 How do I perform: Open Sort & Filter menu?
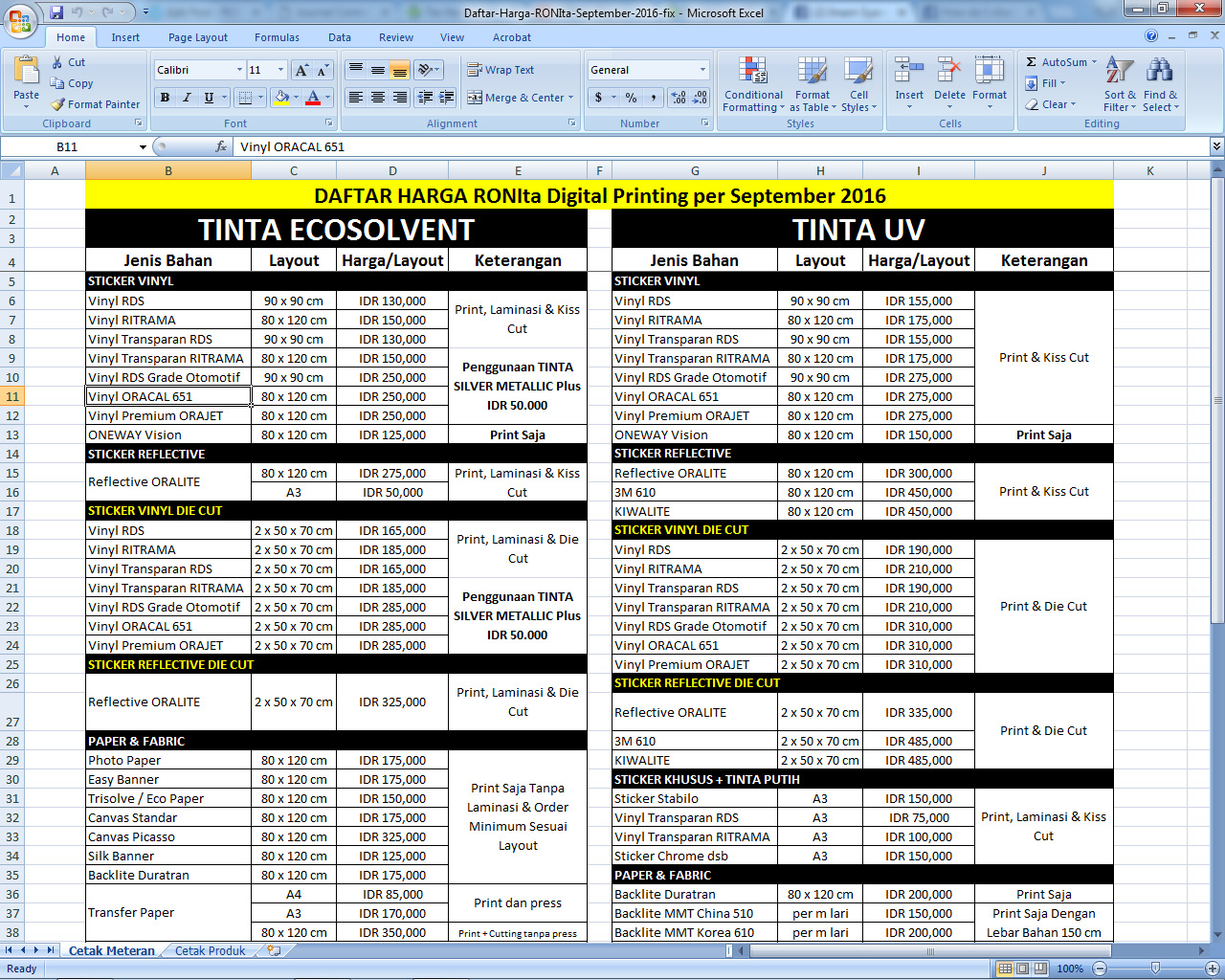tap(1120, 84)
